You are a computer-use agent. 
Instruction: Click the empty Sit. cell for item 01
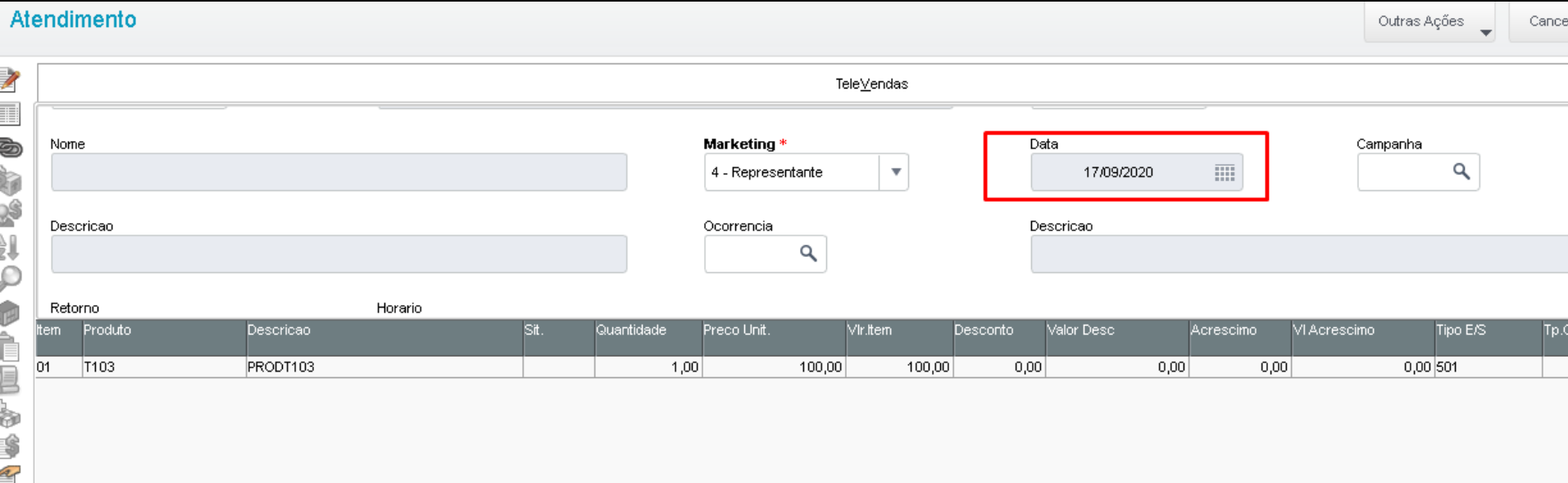point(558,367)
